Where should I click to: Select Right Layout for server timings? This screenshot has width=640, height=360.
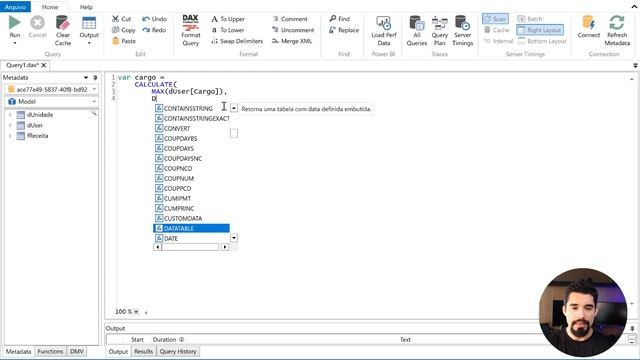coord(540,30)
